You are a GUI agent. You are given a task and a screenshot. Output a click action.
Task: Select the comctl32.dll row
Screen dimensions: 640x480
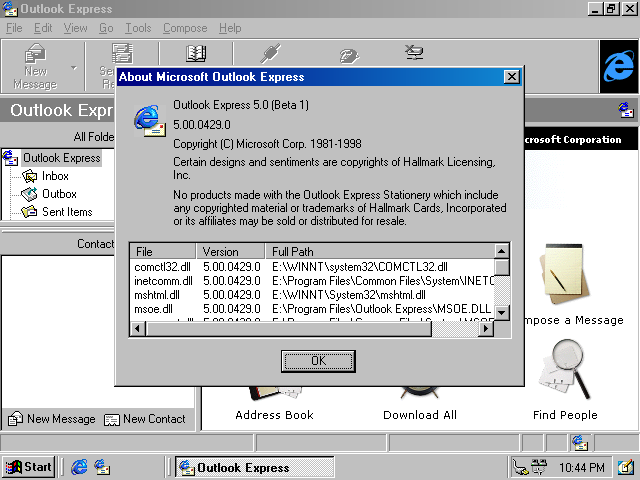[x=312, y=267]
